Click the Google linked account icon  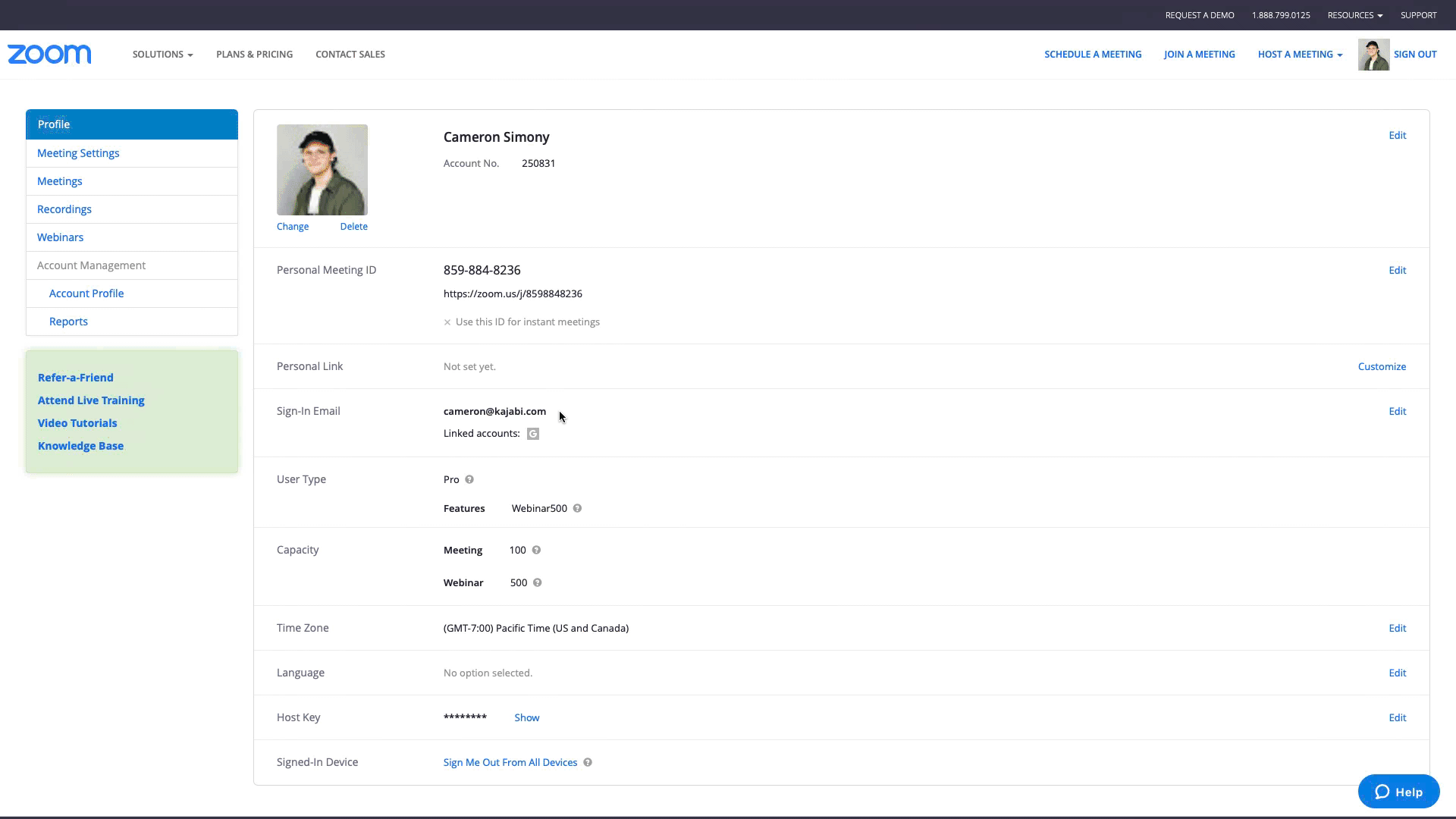point(533,434)
